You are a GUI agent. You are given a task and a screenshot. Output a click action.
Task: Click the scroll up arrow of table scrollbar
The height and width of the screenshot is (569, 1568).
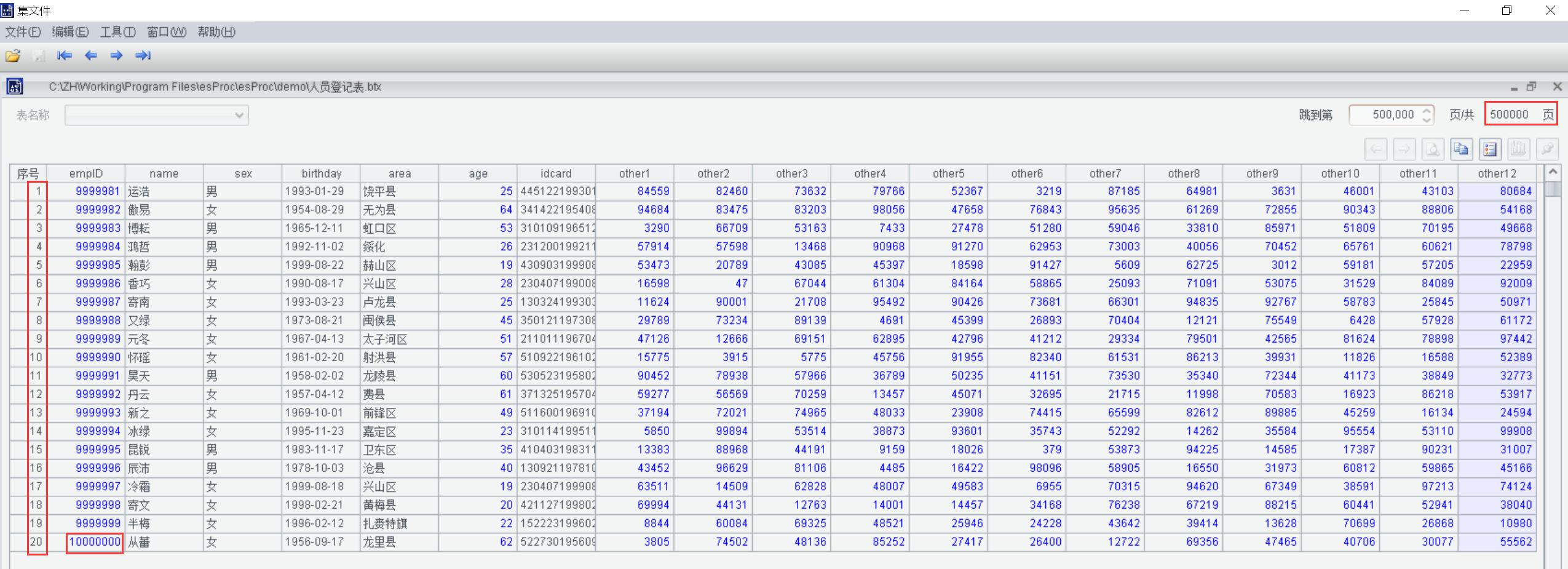pyautogui.click(x=1553, y=172)
